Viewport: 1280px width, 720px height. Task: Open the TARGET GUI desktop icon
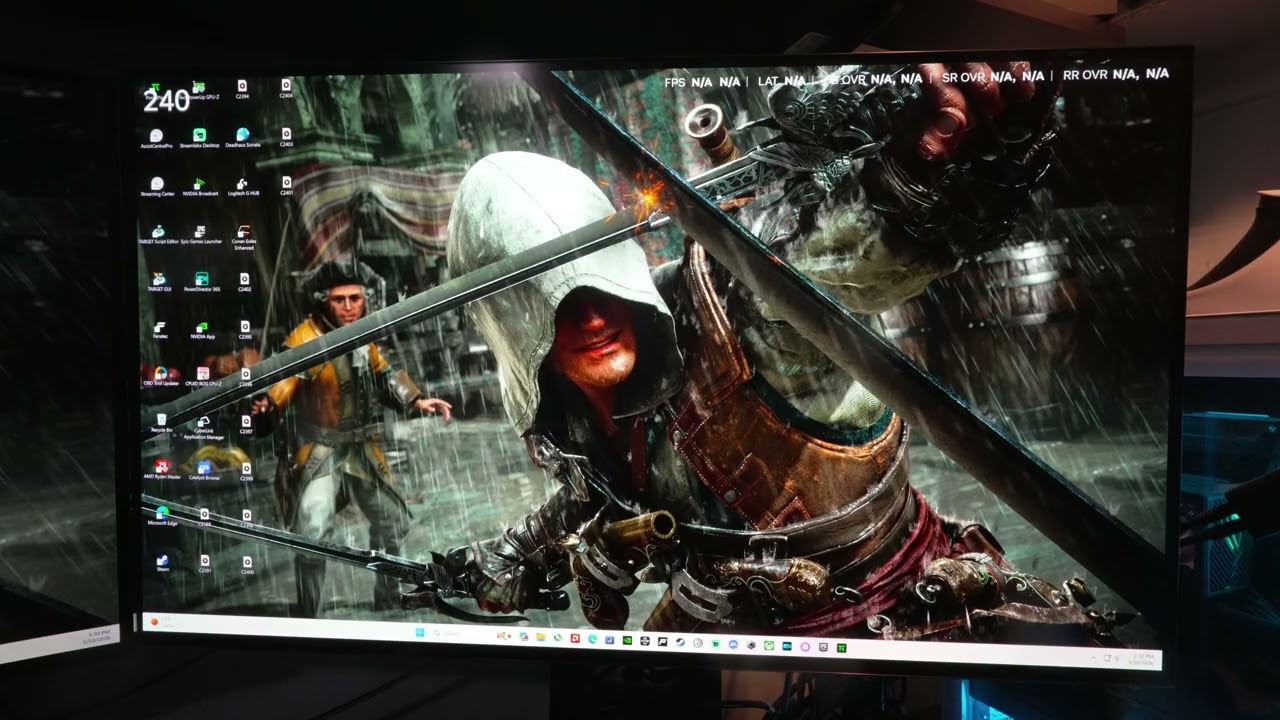point(158,282)
